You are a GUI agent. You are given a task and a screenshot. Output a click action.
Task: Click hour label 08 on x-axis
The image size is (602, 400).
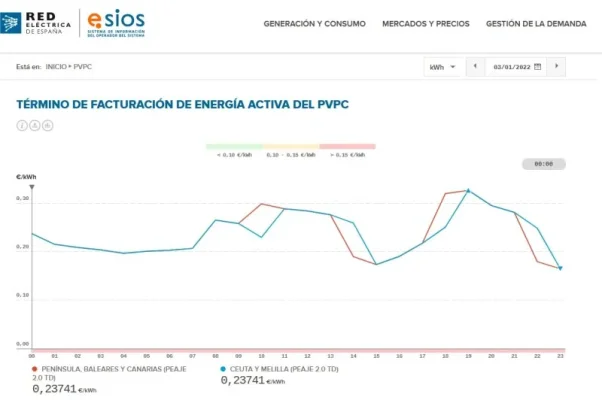(x=216, y=356)
